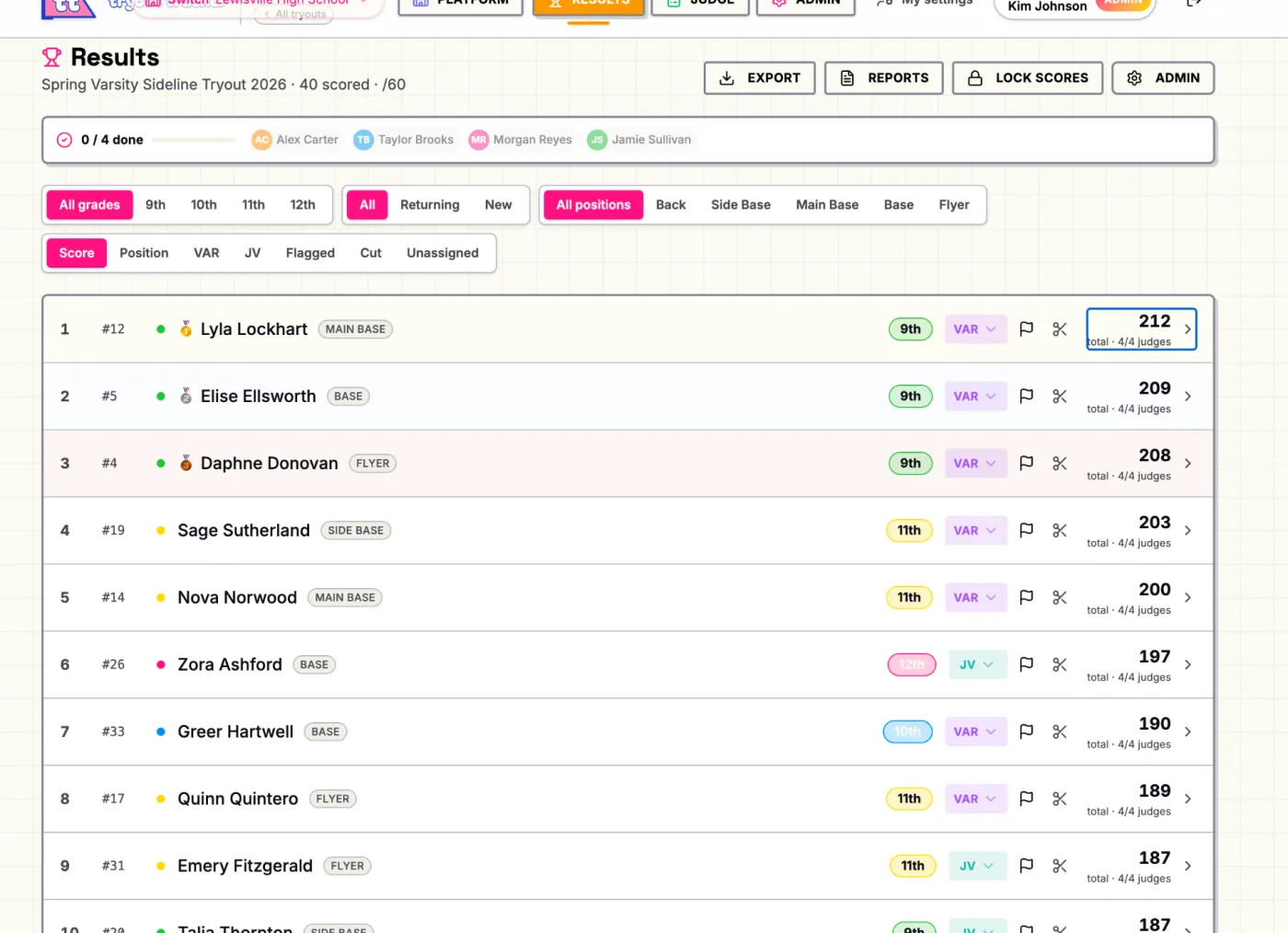
Task: Switch to VAR tab
Action: coord(206,253)
